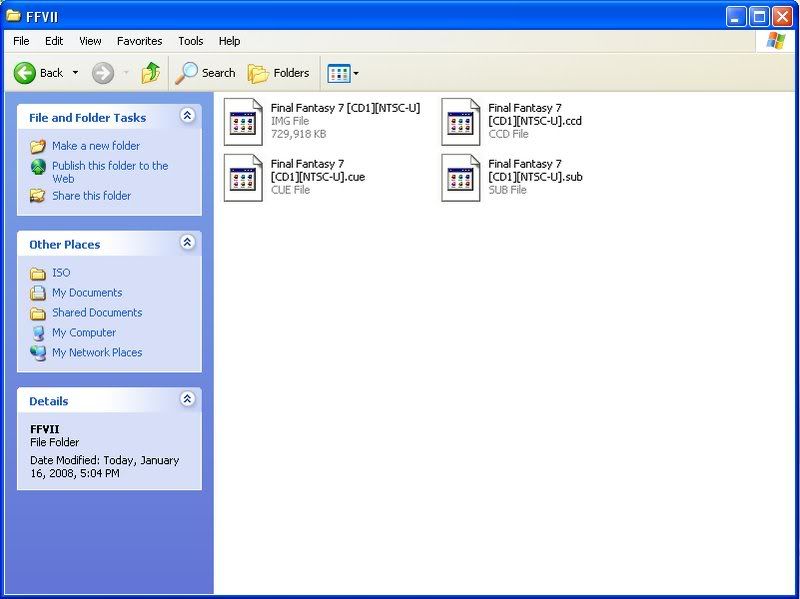Maximize the FFVII window
Viewport: 800px width, 599px height.
[x=759, y=17]
